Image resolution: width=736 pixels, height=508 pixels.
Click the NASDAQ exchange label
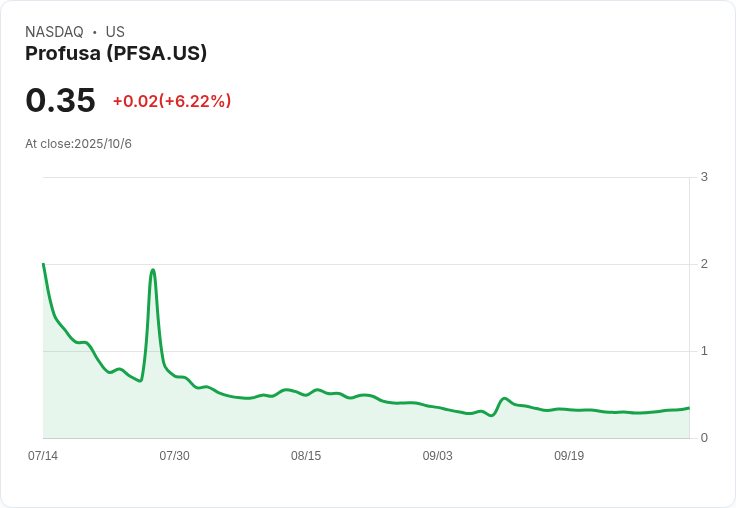54,32
